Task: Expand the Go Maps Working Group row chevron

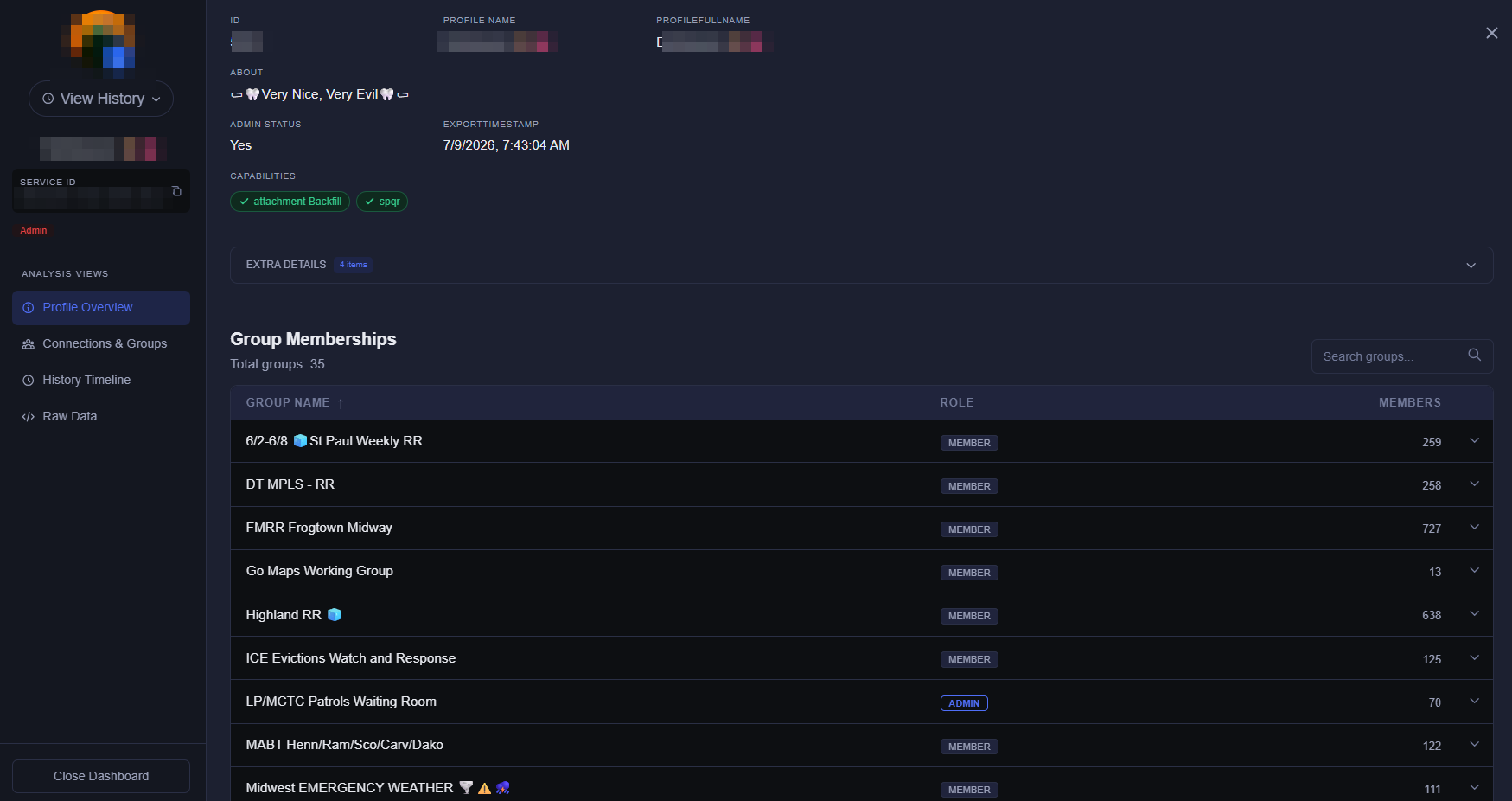Action: point(1474,571)
